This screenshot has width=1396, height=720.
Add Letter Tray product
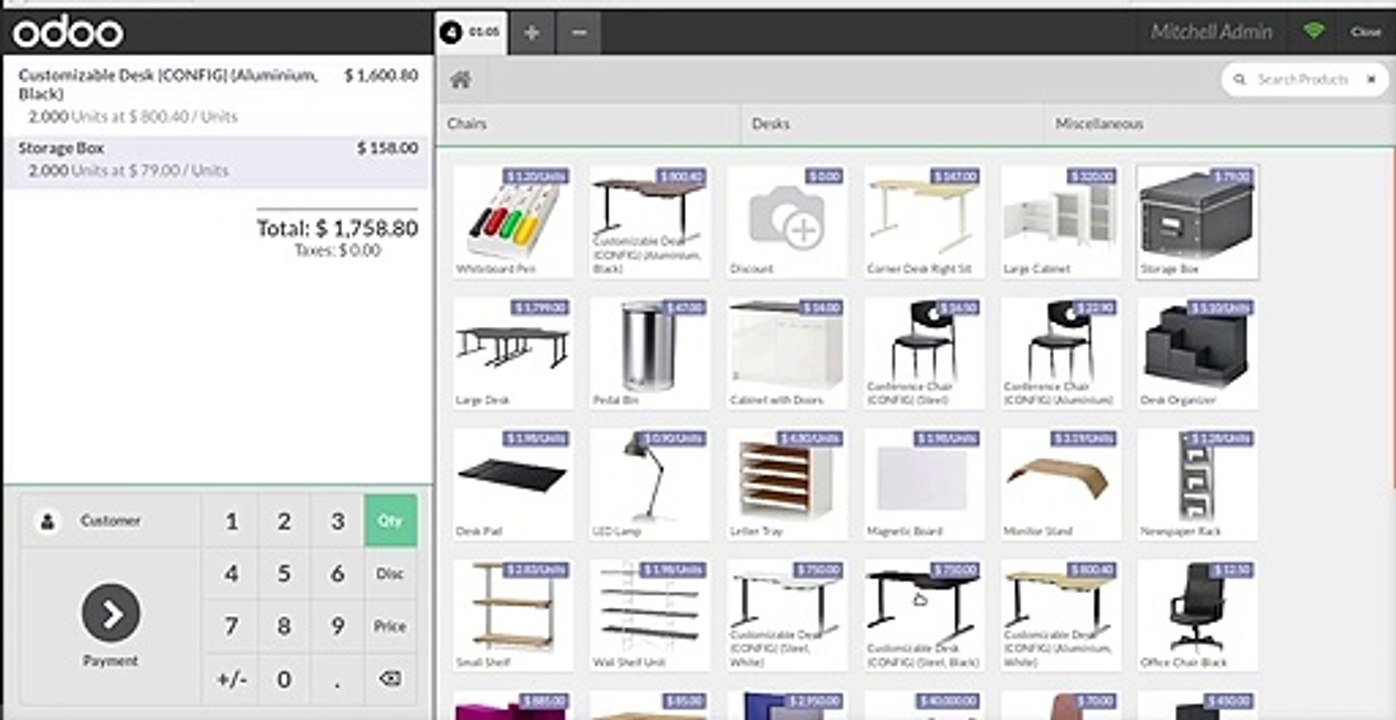pyautogui.click(x=787, y=484)
